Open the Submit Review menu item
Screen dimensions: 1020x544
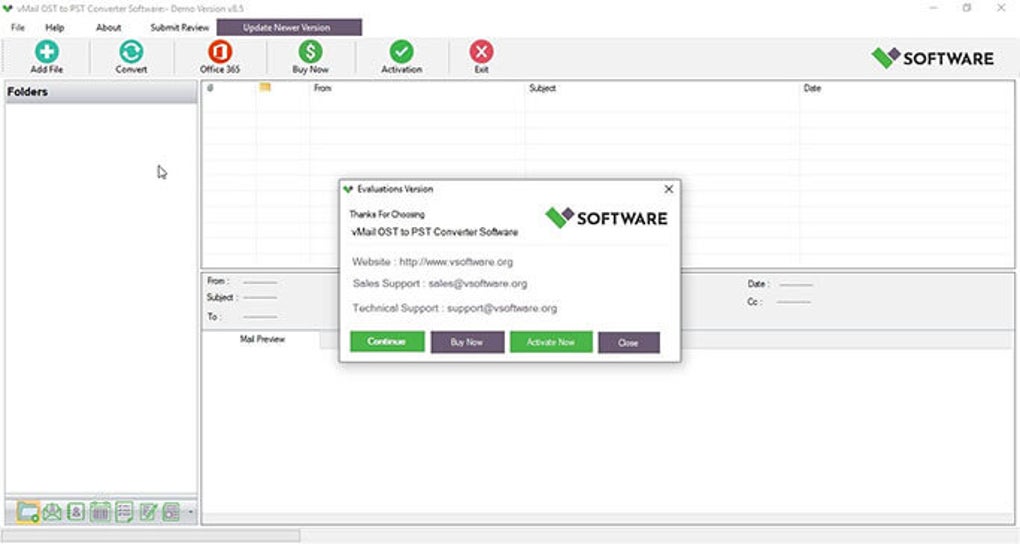point(180,27)
